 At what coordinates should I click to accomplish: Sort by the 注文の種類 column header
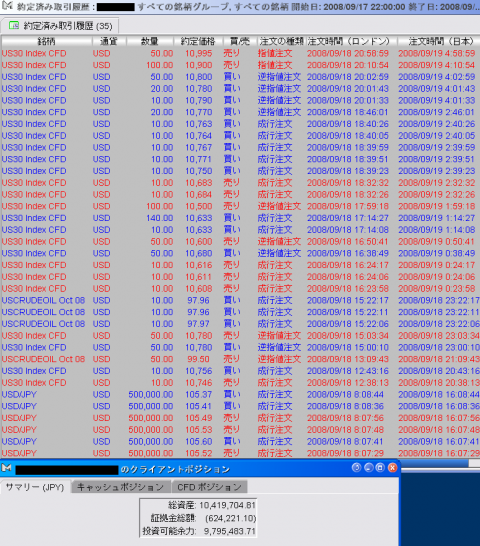(x=281, y=41)
